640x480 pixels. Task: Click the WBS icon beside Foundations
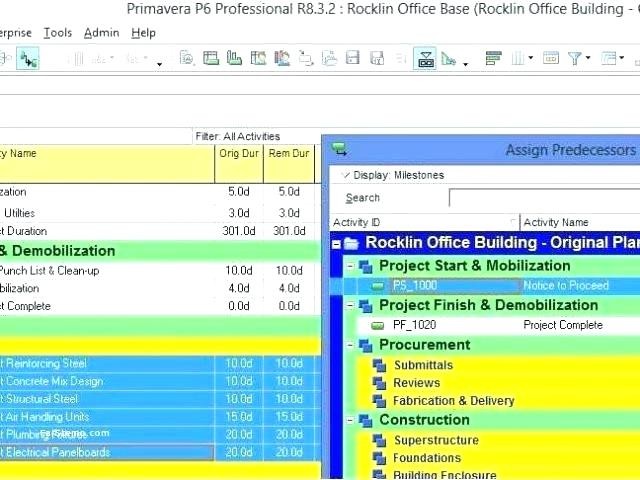[x=380, y=458]
